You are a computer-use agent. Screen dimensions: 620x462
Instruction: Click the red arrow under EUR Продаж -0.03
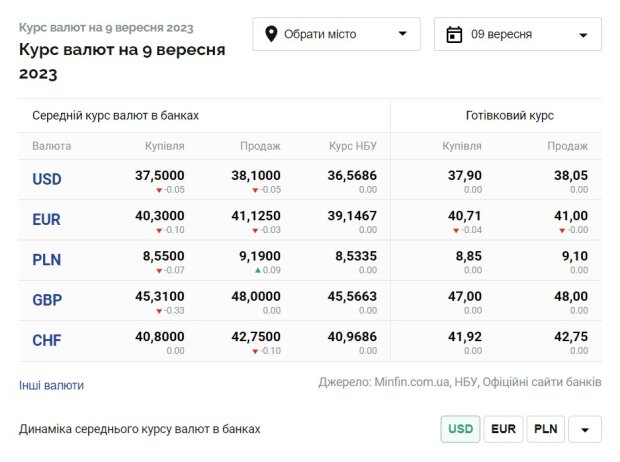pos(255,230)
